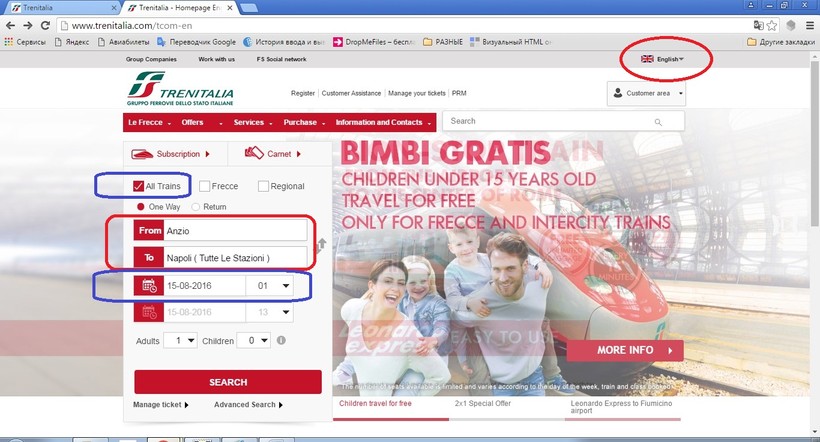Click the site Search text box
The height and width of the screenshot is (442, 820).
(x=563, y=121)
